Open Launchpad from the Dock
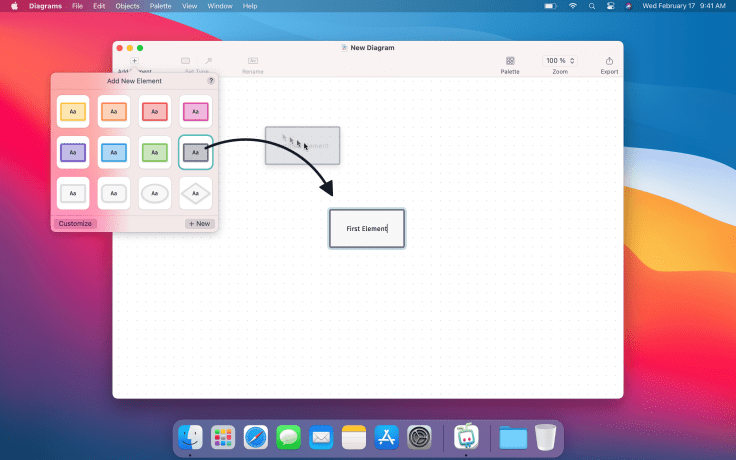736x460 pixels. 223,437
